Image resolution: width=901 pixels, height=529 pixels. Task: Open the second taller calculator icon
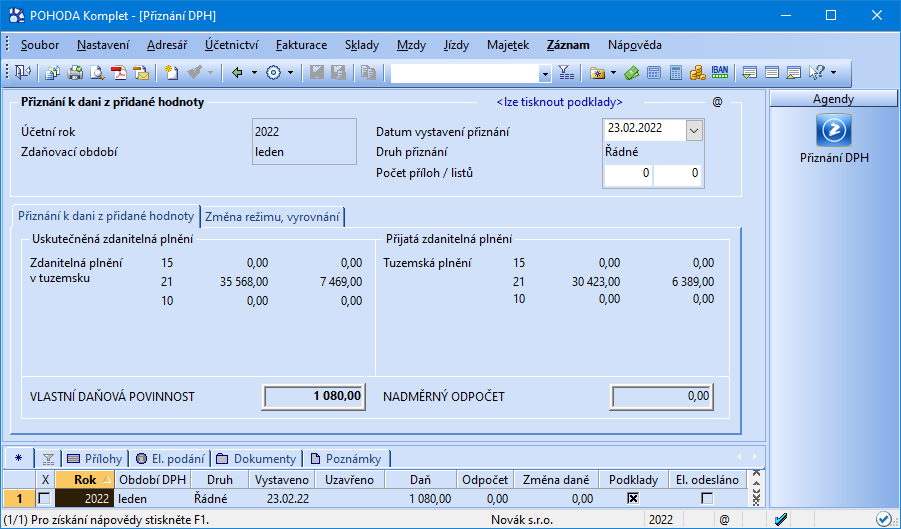click(x=676, y=73)
